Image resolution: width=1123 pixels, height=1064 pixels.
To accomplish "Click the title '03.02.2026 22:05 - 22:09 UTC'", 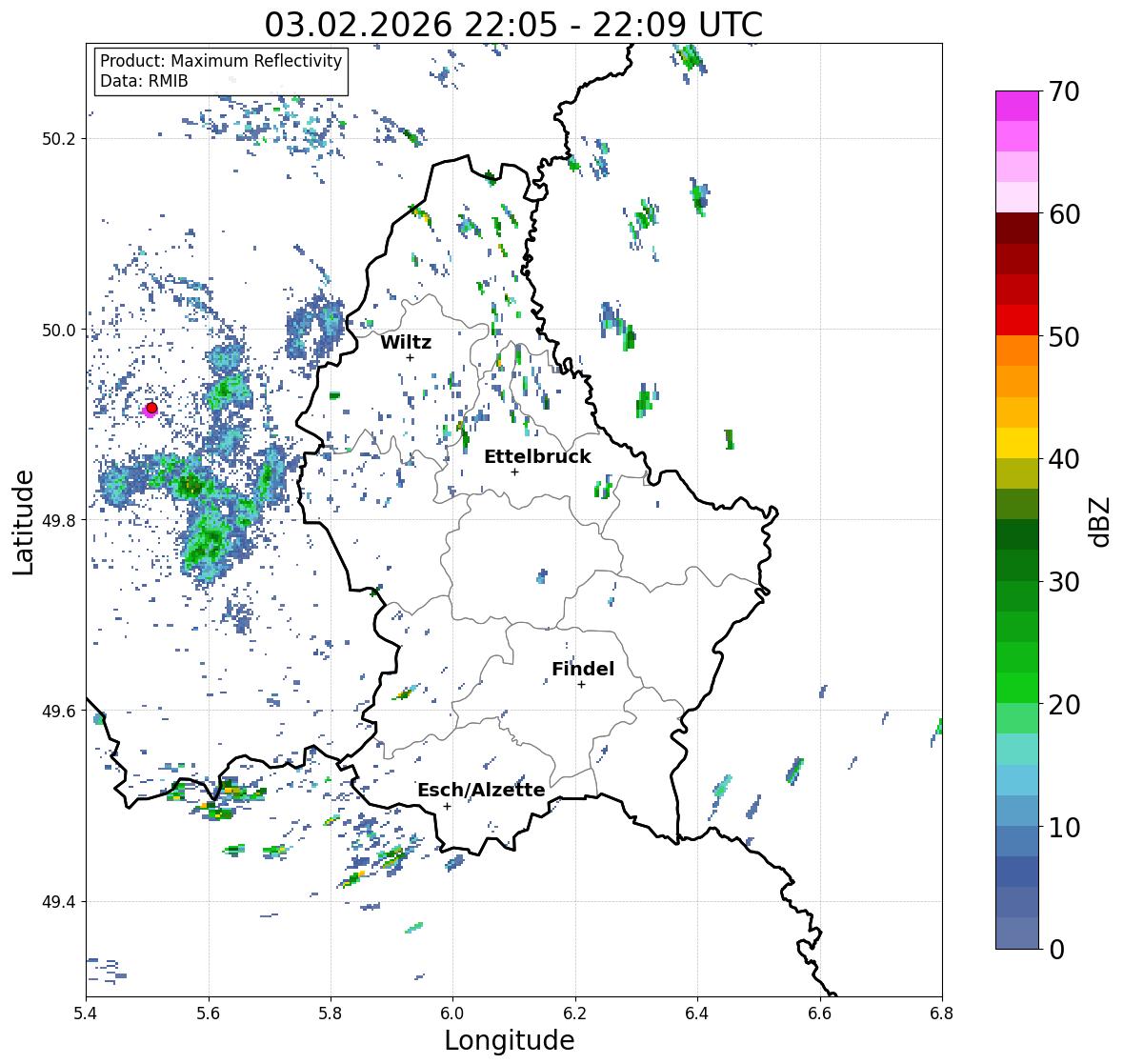I will pyautogui.click(x=513, y=25).
